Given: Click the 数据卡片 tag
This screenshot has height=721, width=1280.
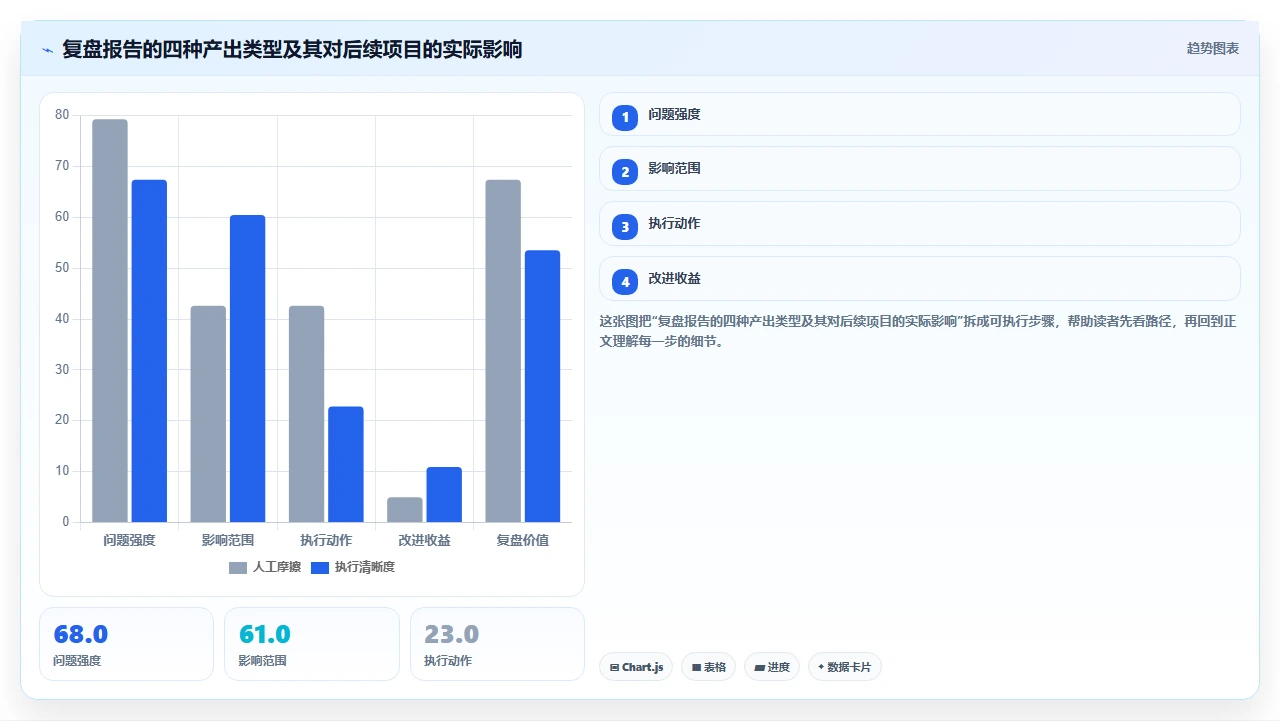Looking at the screenshot, I should point(845,667).
